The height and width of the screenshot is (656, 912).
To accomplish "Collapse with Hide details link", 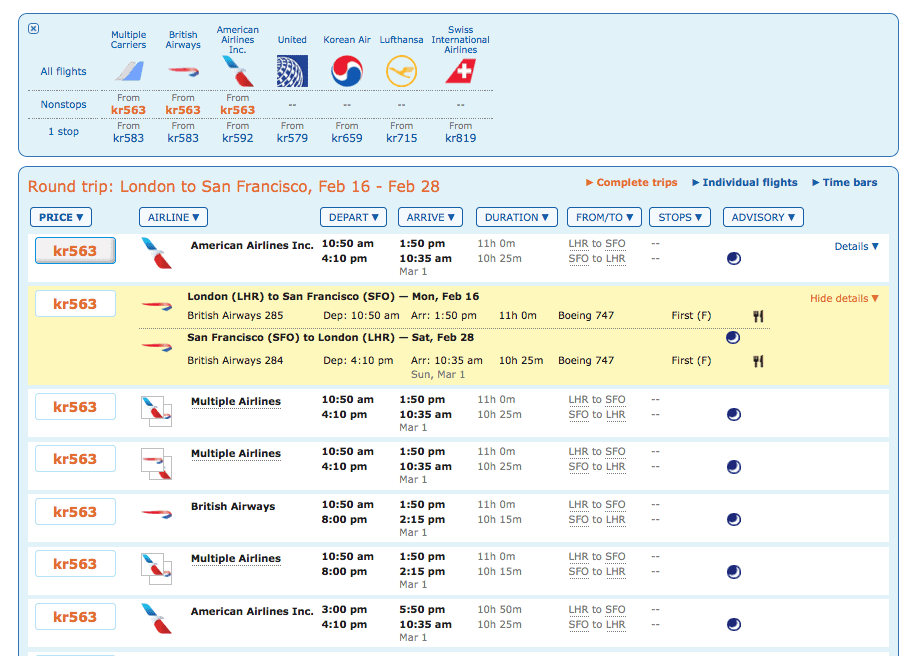I will 844,298.
